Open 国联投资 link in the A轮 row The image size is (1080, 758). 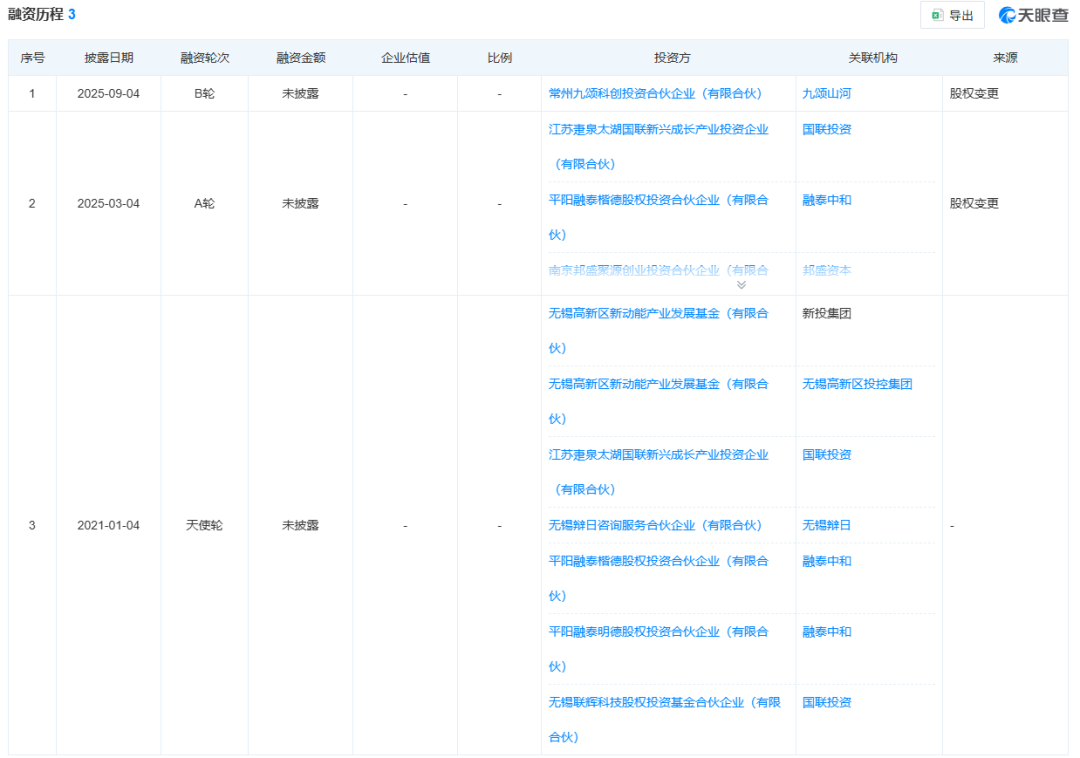pos(827,129)
